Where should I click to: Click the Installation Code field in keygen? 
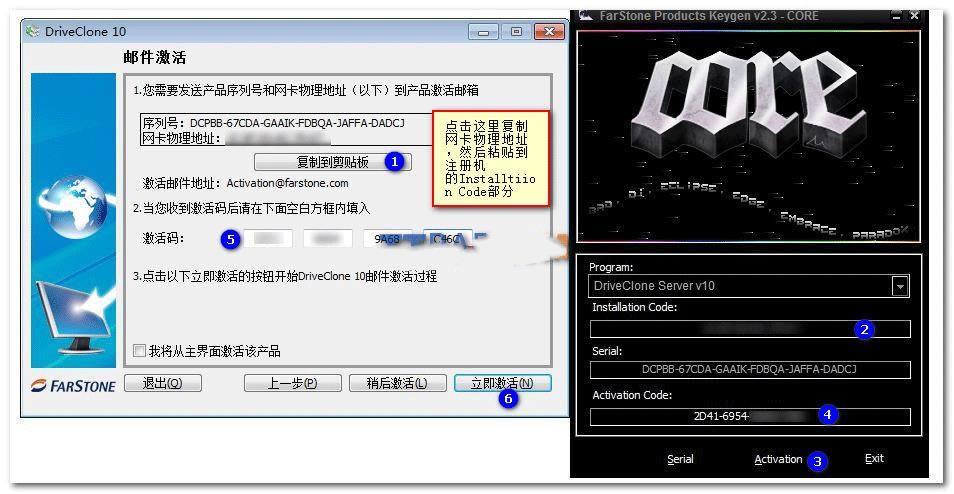750,329
